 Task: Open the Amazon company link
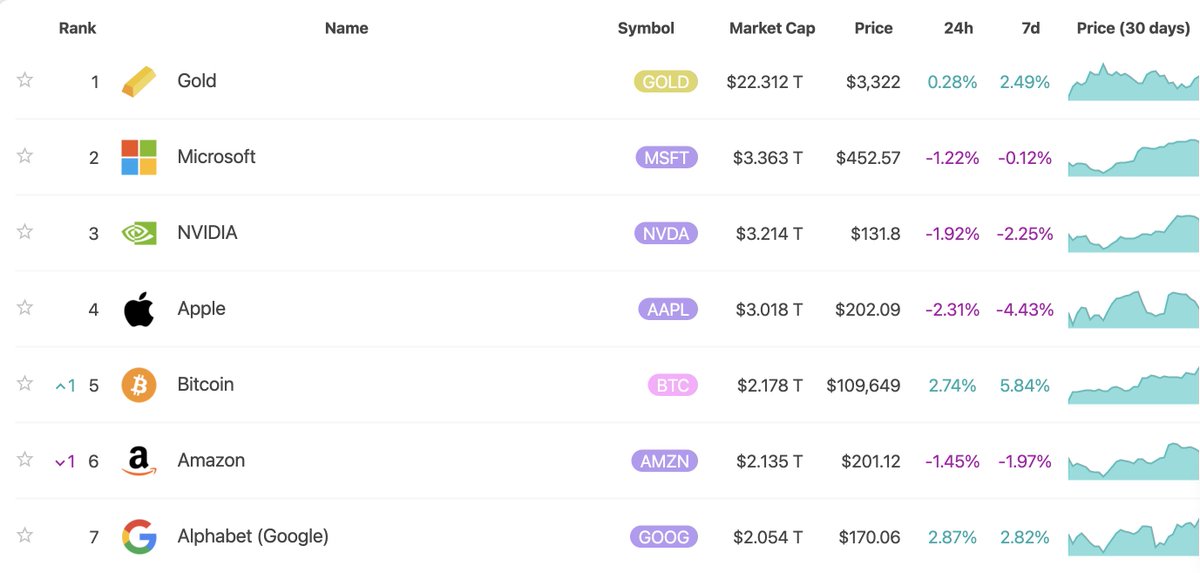[211, 461]
